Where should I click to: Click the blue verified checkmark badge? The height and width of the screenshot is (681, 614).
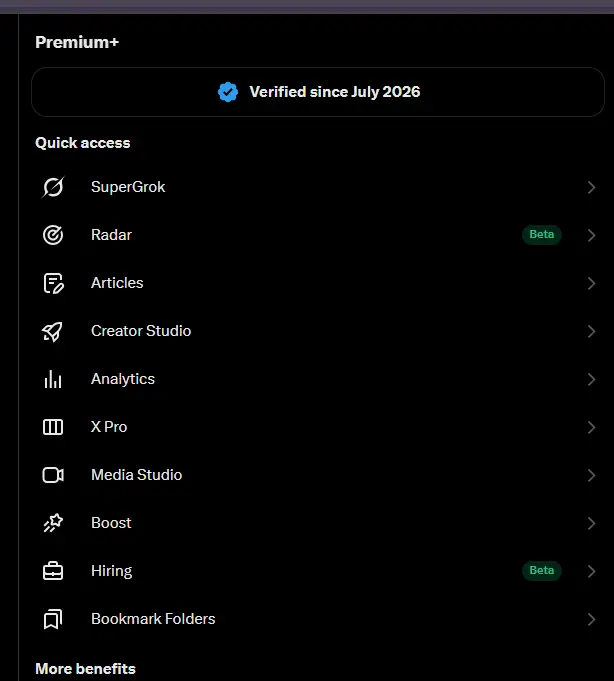(228, 92)
